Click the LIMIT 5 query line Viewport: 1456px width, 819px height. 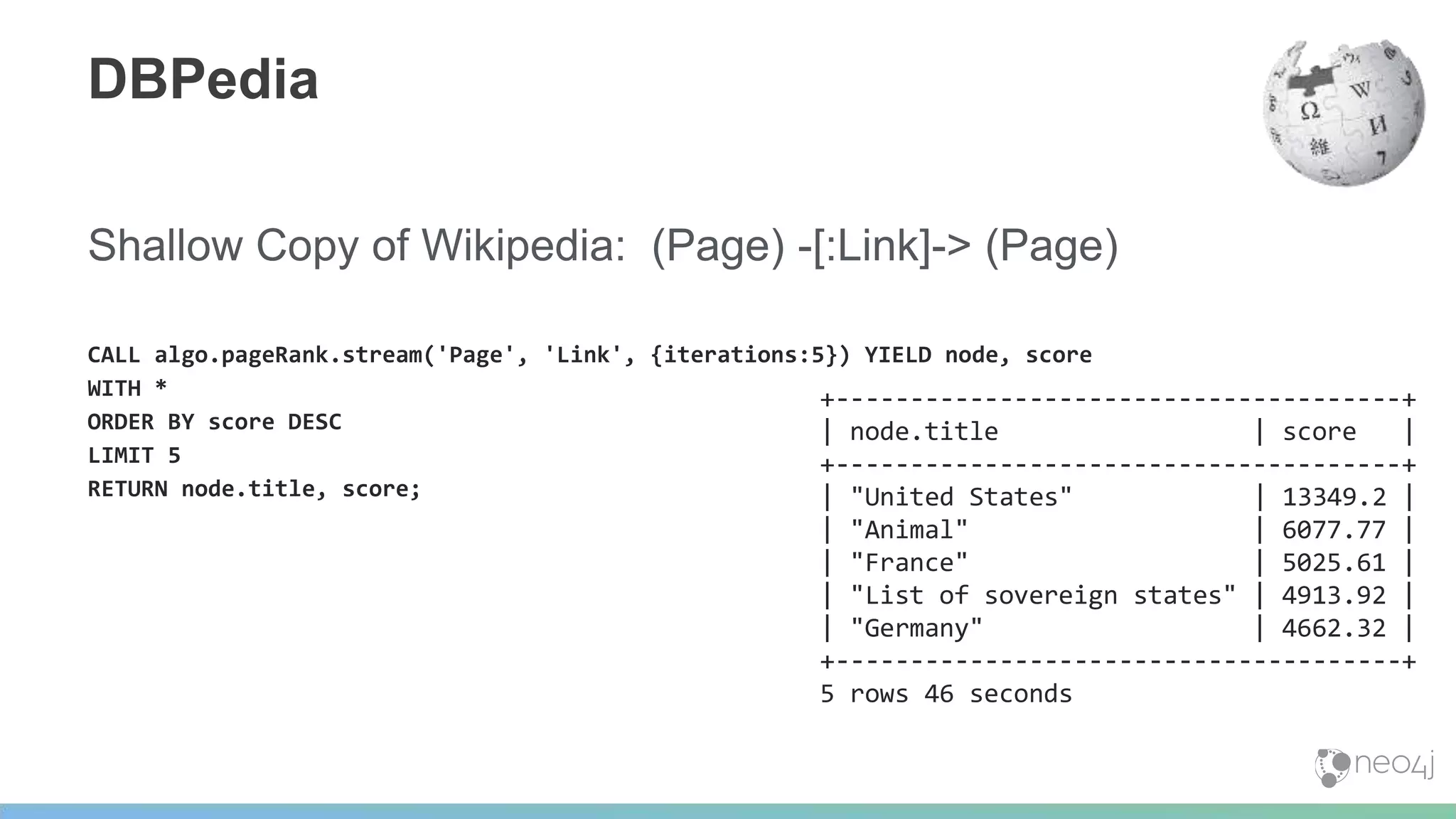(x=134, y=455)
